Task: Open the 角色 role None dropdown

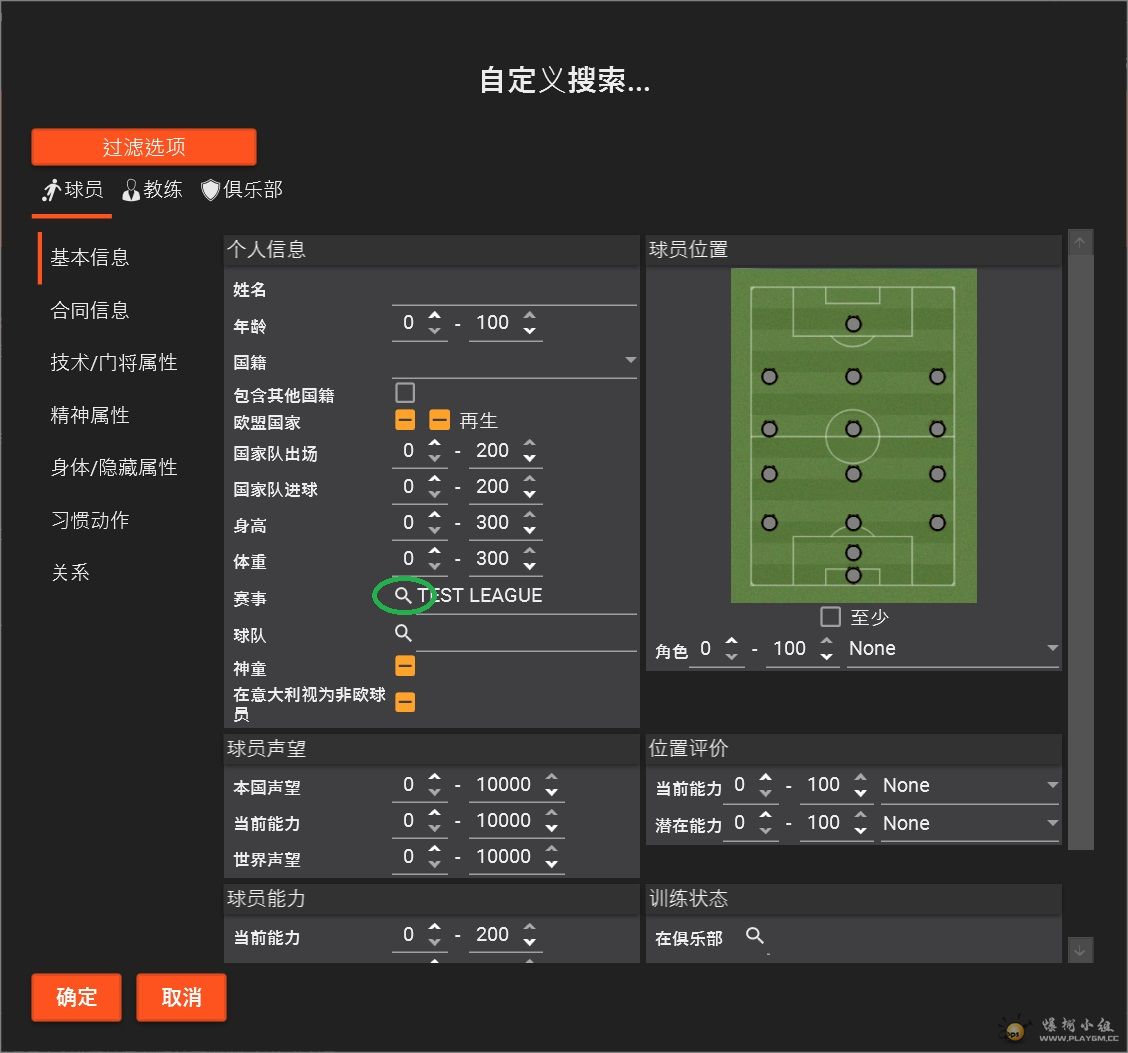Action: click(952, 648)
